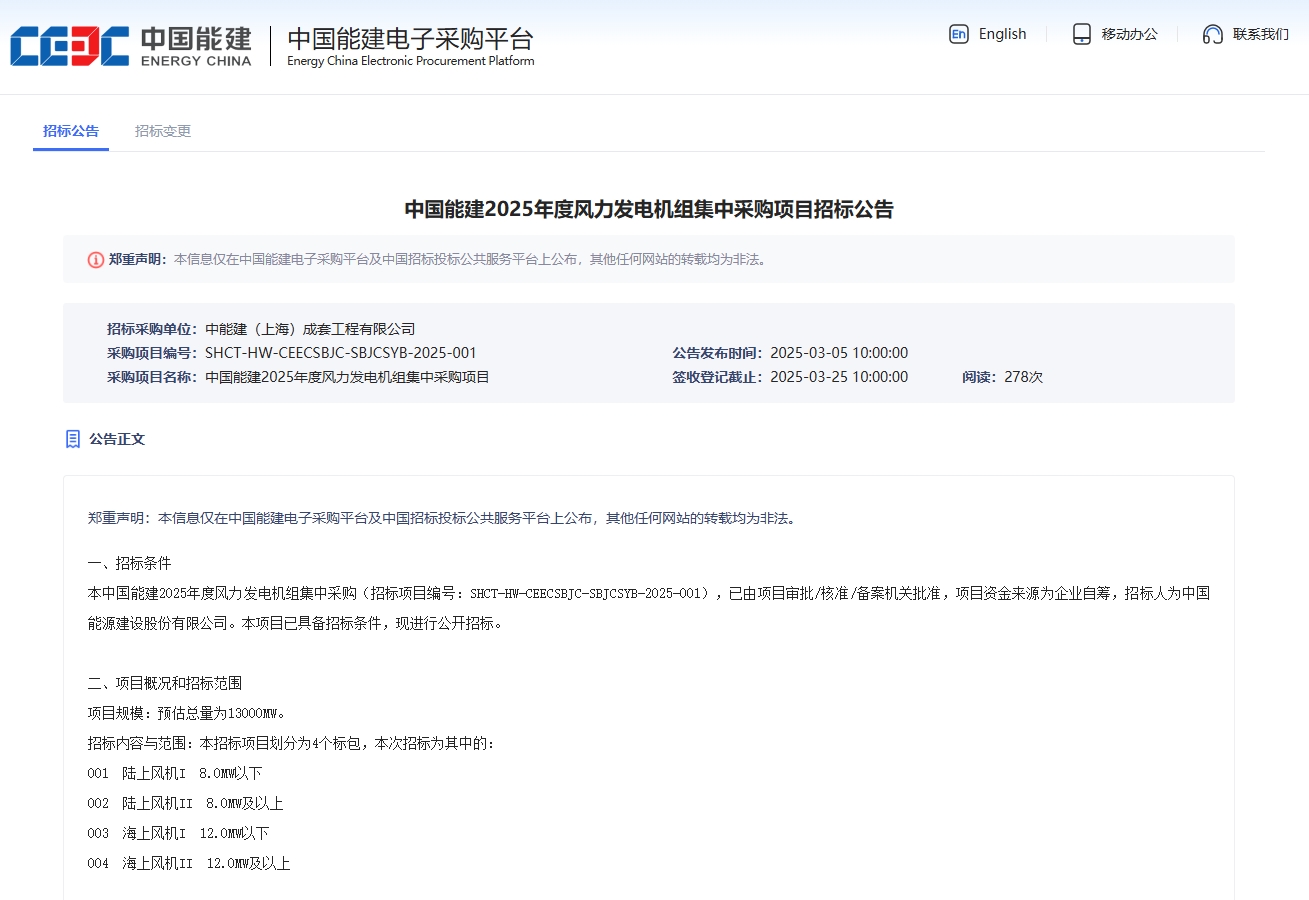1309x900 pixels.
Task: Click the line 002 陆上风机II 8.0MW及以上
Action: pos(186,803)
